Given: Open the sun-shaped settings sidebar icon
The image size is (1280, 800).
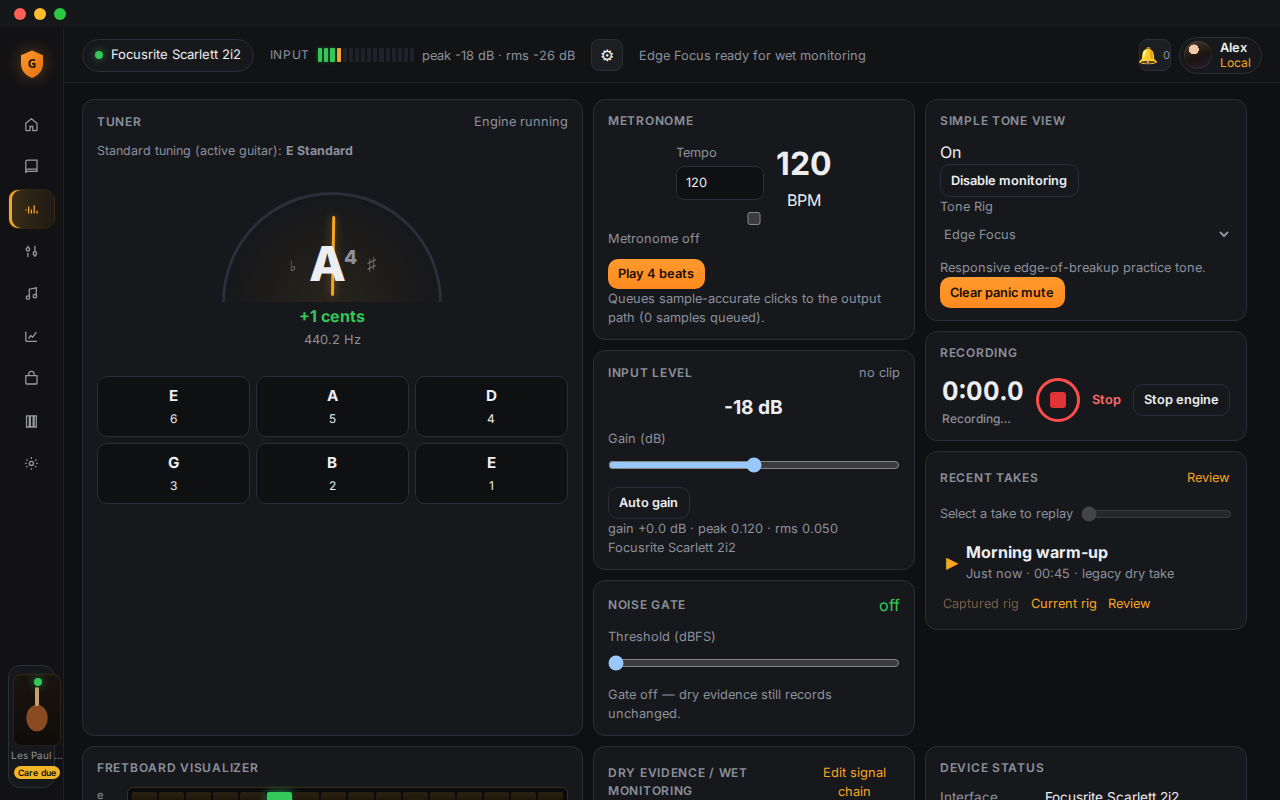Looking at the screenshot, I should click(x=31, y=463).
